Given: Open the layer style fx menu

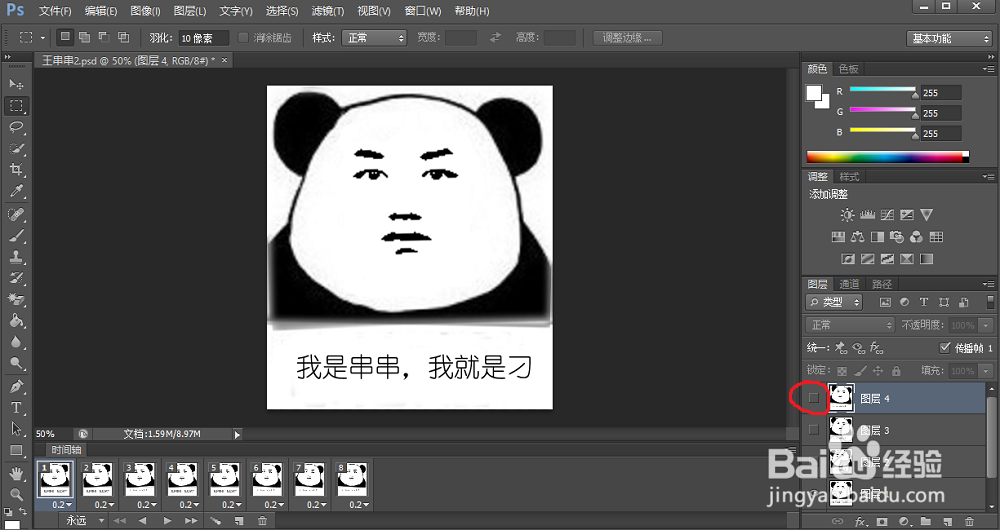Looking at the screenshot, I should pos(860,521).
